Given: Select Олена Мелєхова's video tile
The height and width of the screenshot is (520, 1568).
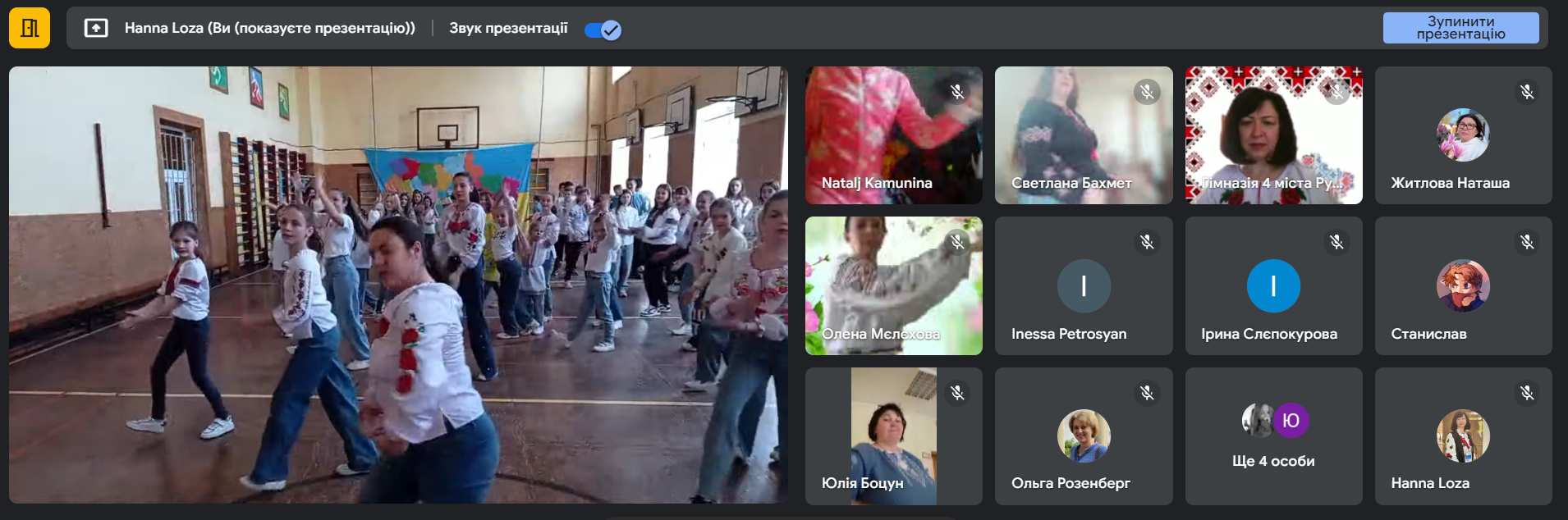Looking at the screenshot, I should pos(893,285).
